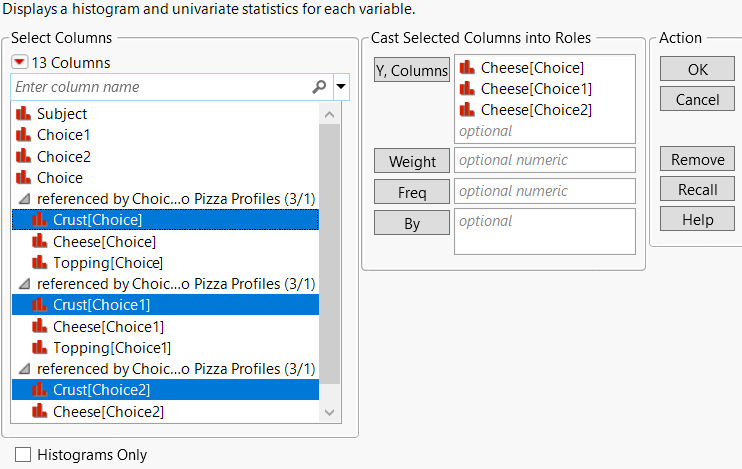
Task: Open the column filter dropdown arrow
Action: [x=341, y=87]
